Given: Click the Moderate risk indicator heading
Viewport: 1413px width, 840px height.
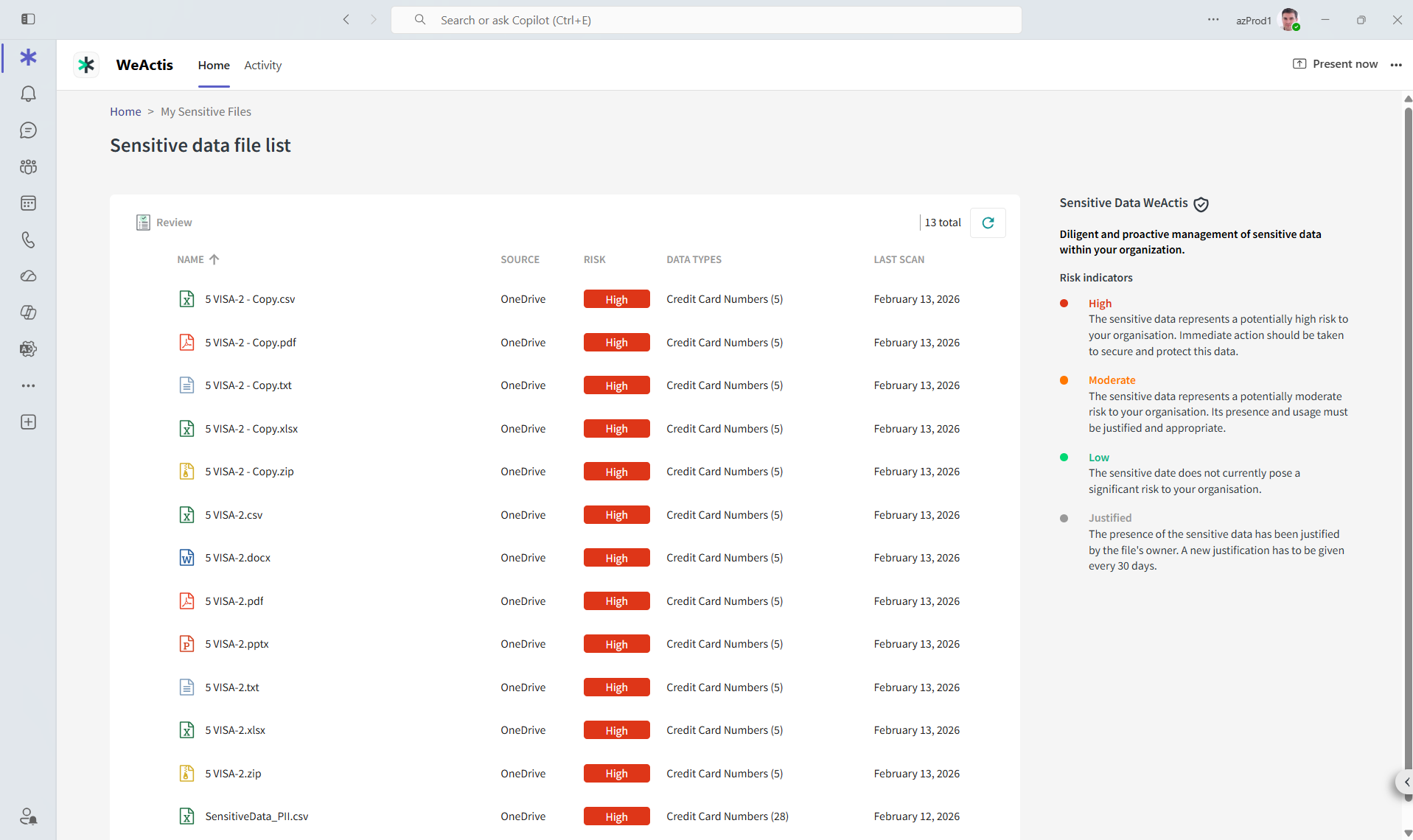Looking at the screenshot, I should pyautogui.click(x=1112, y=380).
